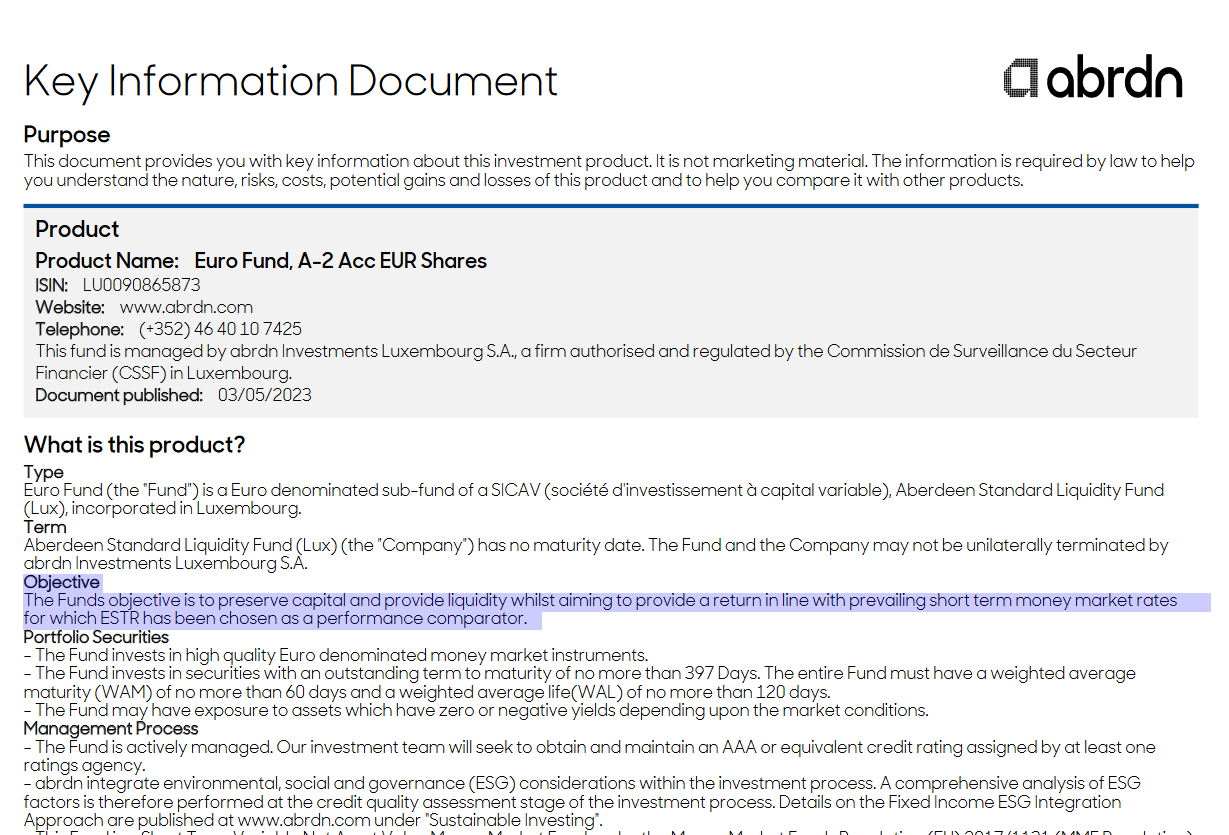Click the line "abrdn Investments Luxembourg S.A." under Term
The image size is (1229, 835).
(166, 563)
